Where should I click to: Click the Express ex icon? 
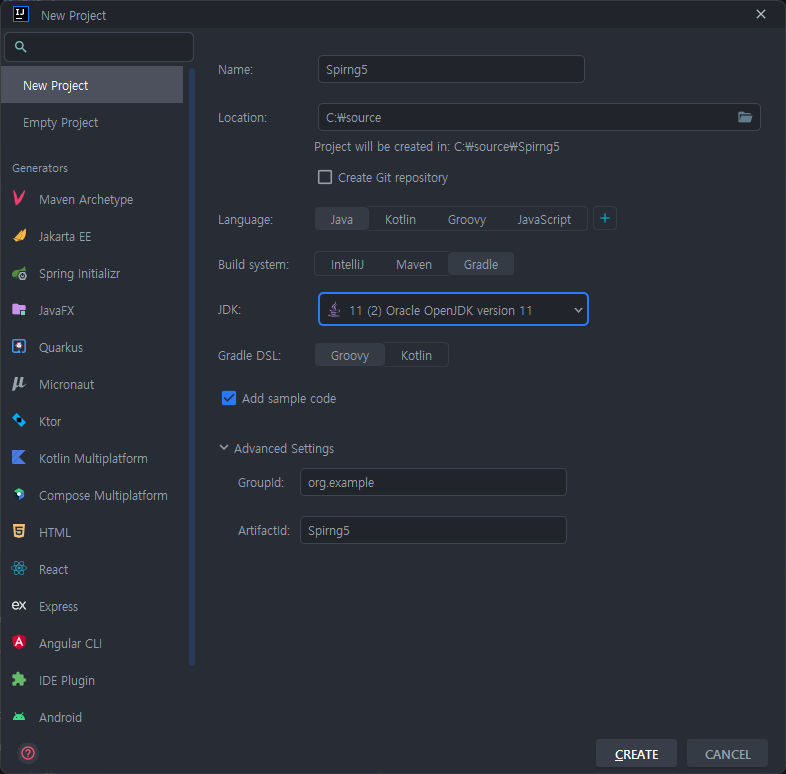19,606
